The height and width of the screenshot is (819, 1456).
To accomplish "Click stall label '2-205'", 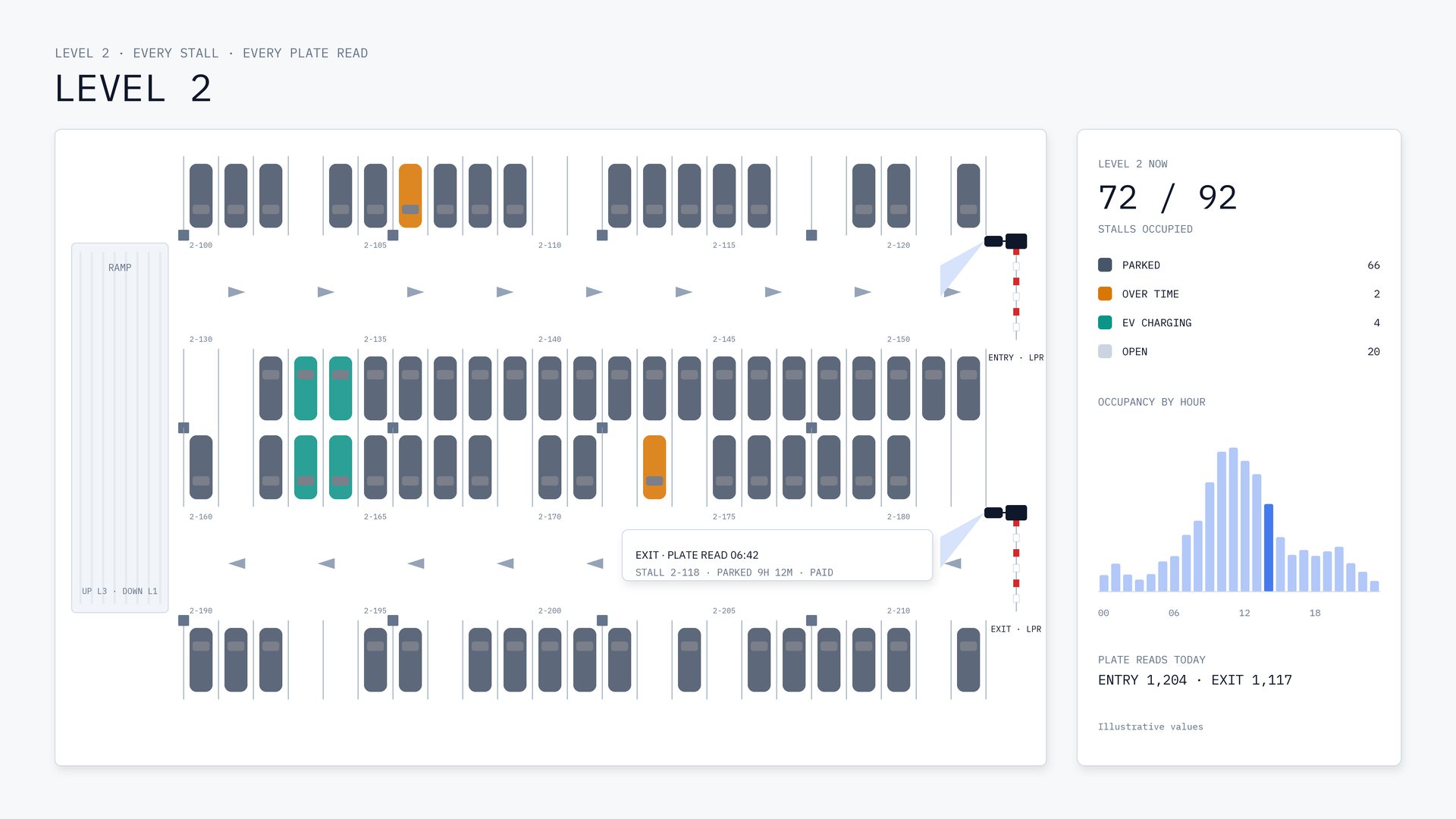I will pyautogui.click(x=724, y=610).
